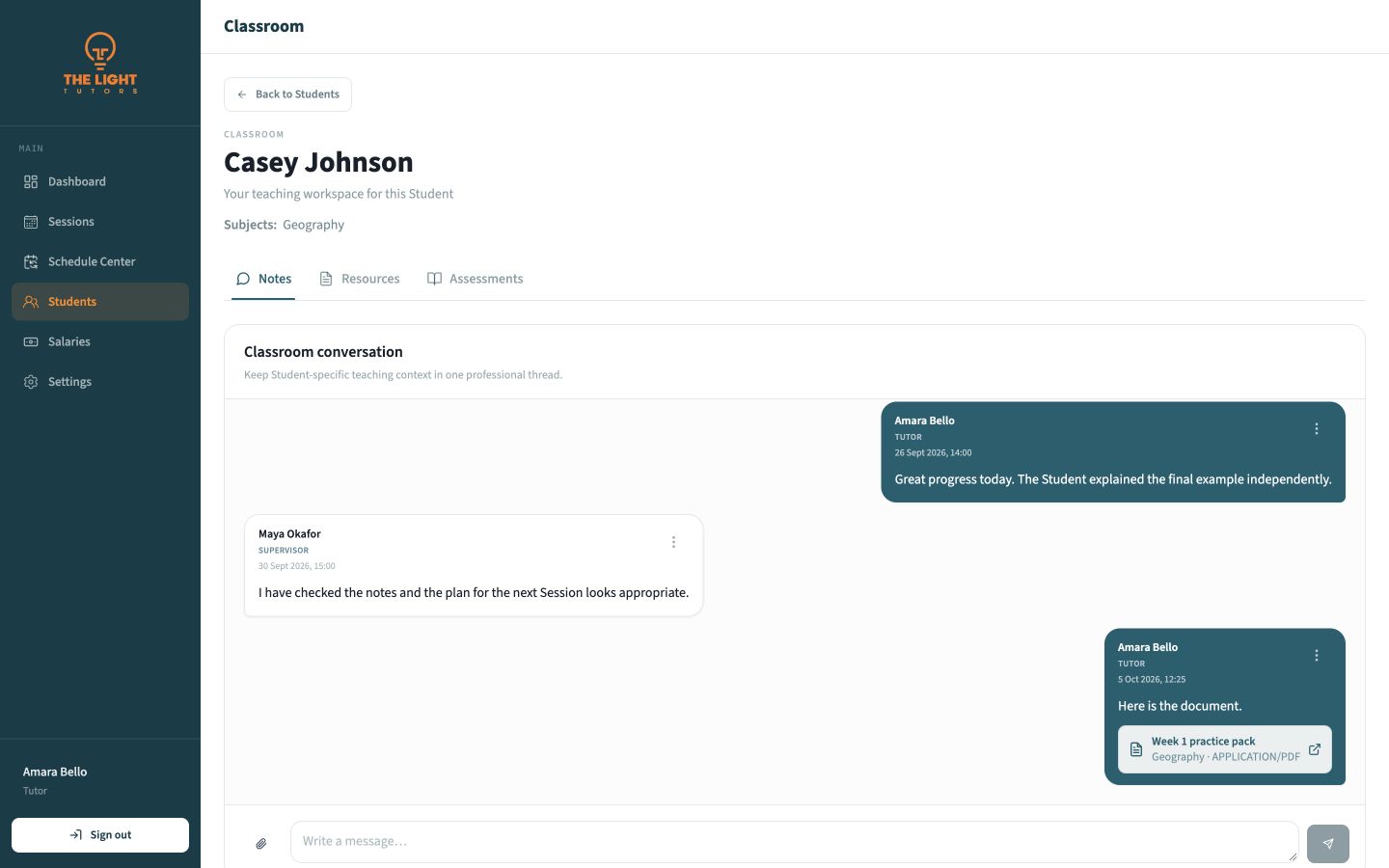The width and height of the screenshot is (1389, 868).
Task: Click the Assessments book icon
Action: coord(434,279)
